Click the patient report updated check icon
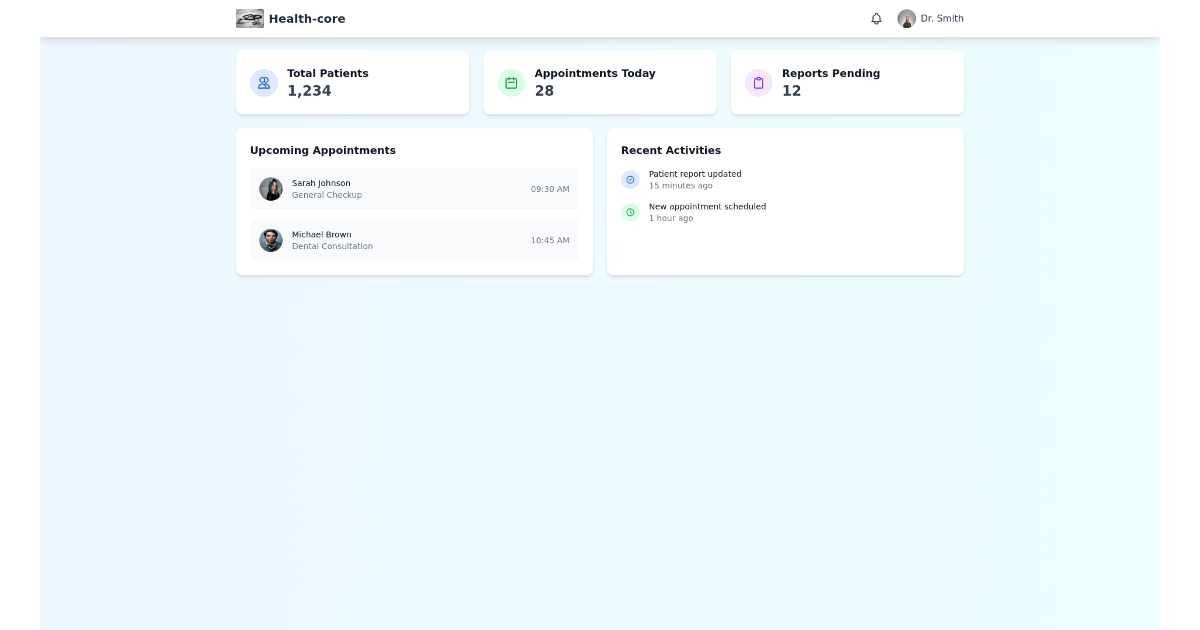1200x630 pixels. [x=630, y=179]
